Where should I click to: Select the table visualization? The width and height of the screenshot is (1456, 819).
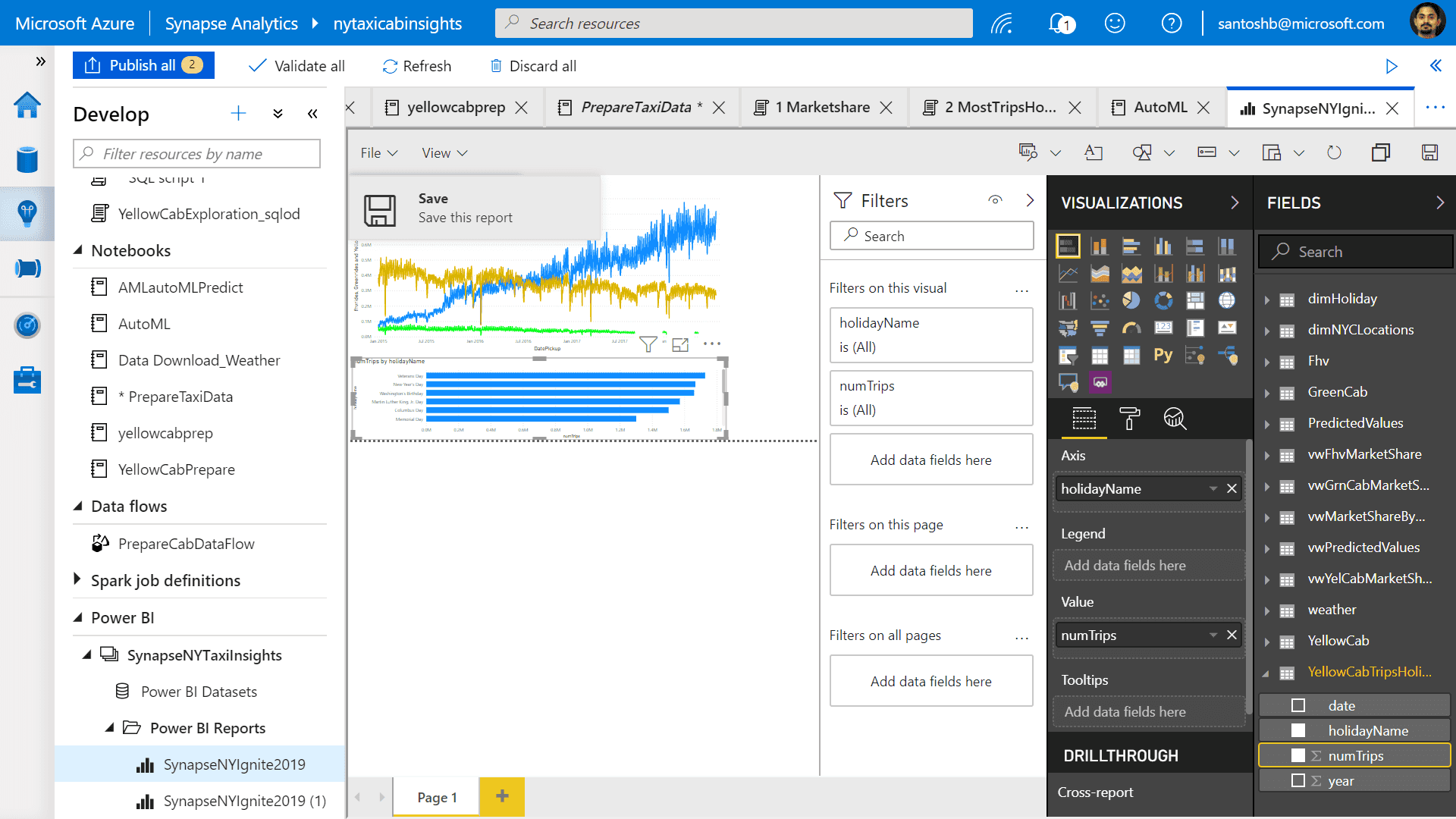(x=1100, y=355)
